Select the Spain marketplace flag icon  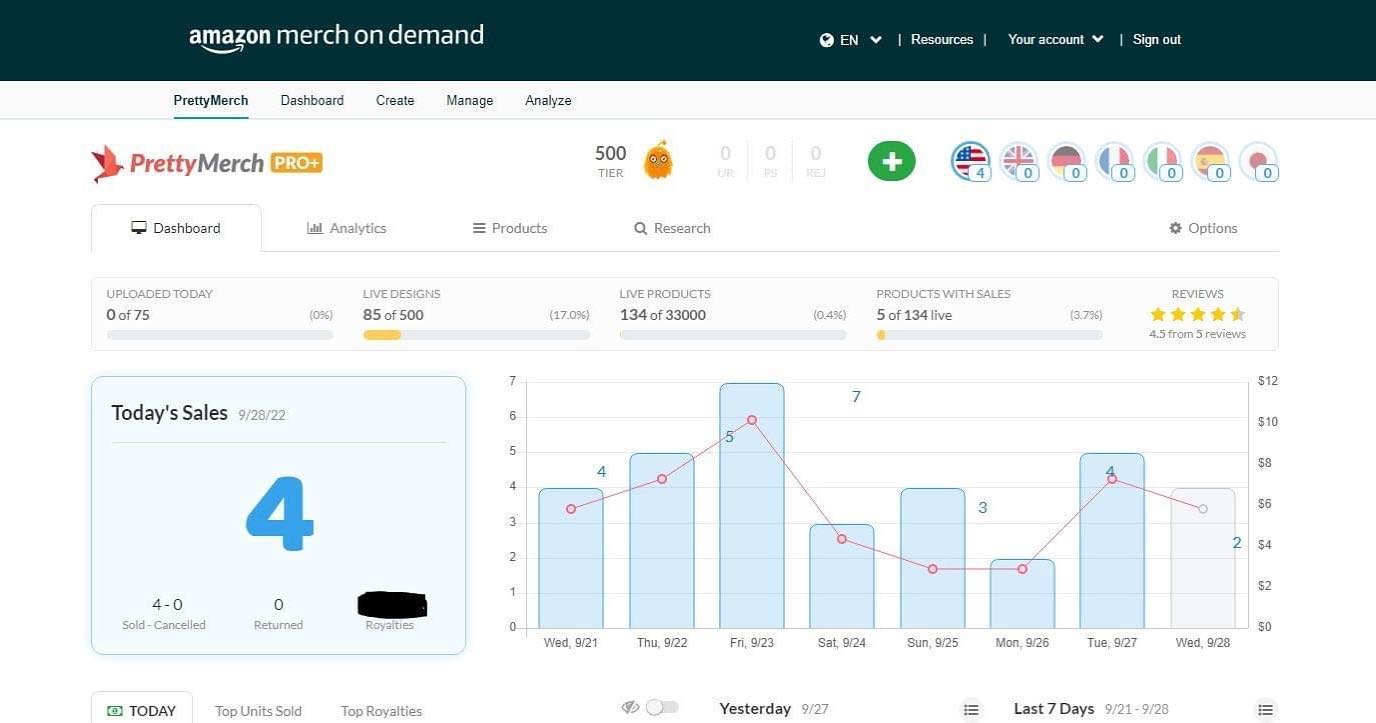click(1210, 161)
